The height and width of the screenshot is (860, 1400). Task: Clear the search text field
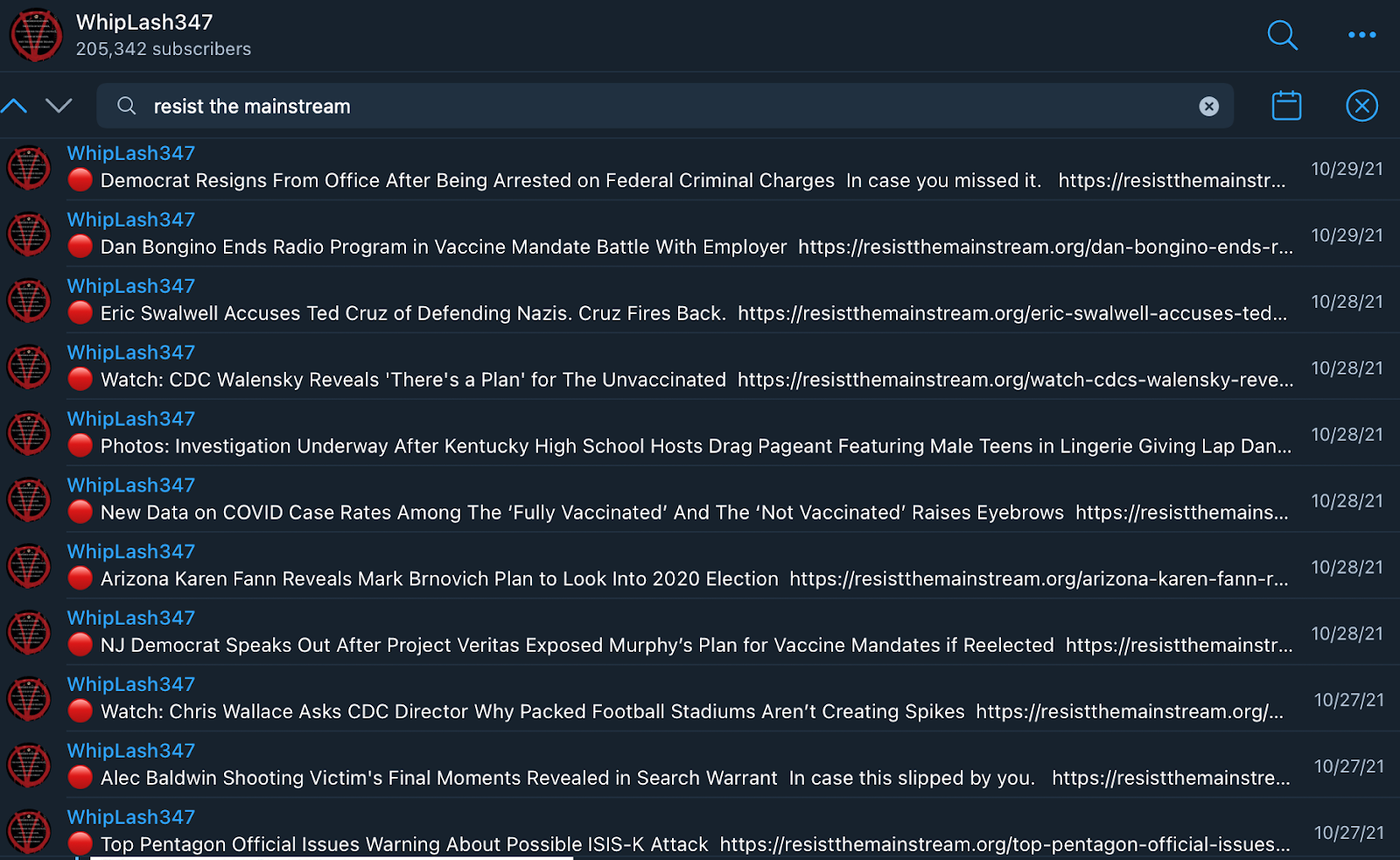[1208, 106]
